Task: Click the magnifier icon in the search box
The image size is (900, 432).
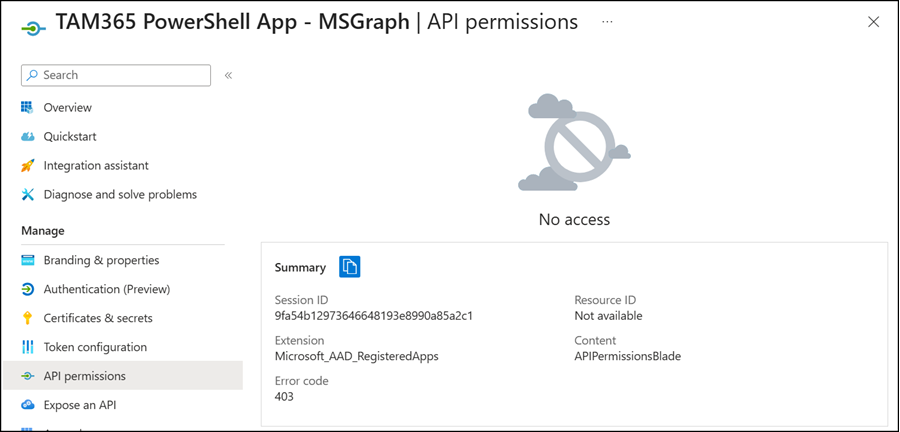Action: point(33,75)
